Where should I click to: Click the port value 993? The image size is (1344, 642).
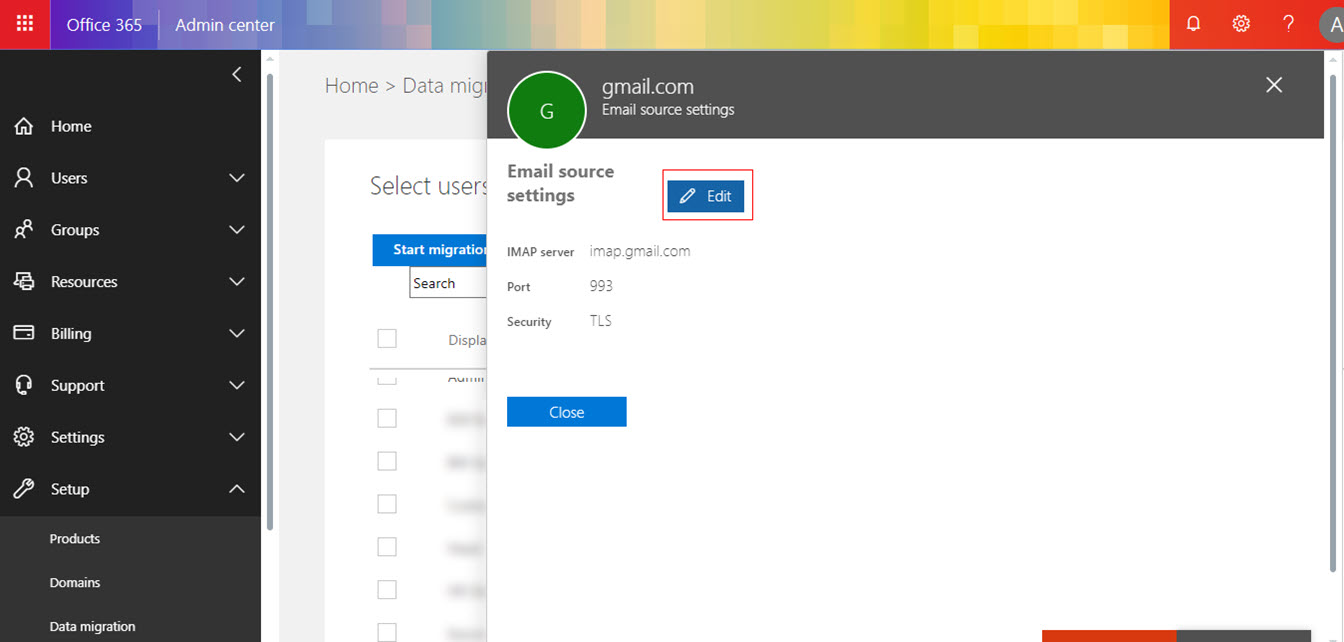coord(601,286)
